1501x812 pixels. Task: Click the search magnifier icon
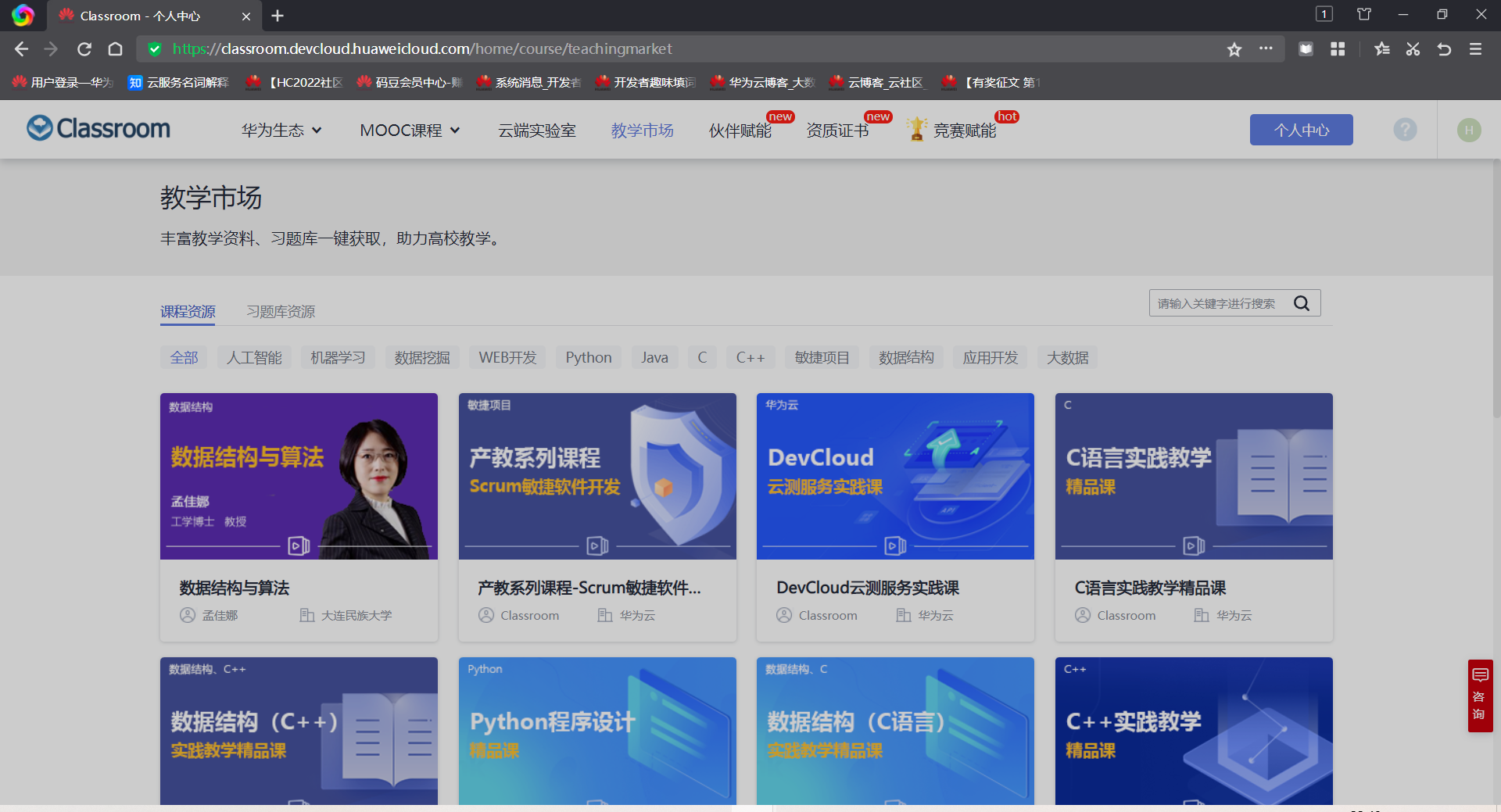1302,303
